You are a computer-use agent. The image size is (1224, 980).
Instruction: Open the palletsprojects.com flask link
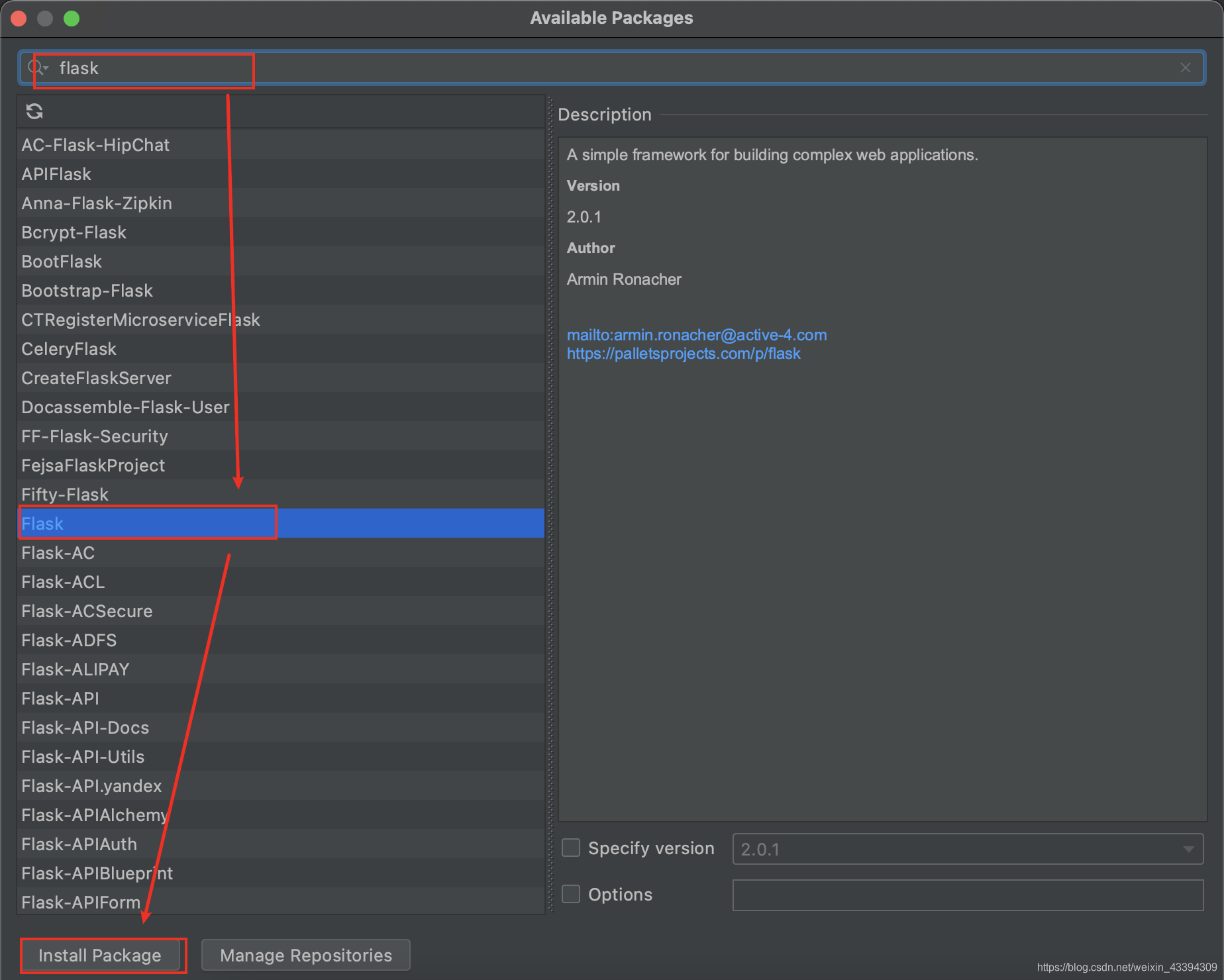(684, 354)
